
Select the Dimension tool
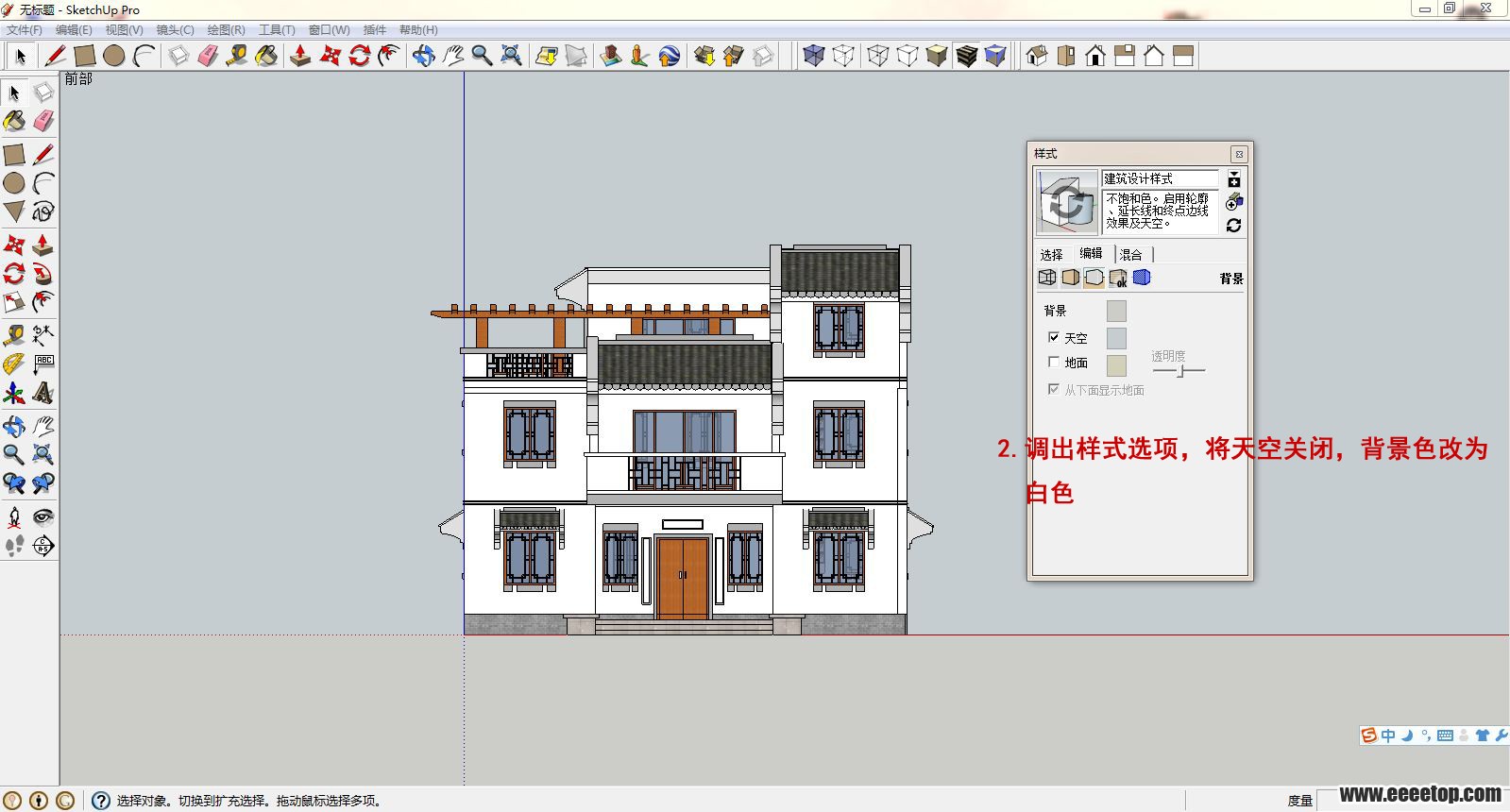click(x=43, y=335)
